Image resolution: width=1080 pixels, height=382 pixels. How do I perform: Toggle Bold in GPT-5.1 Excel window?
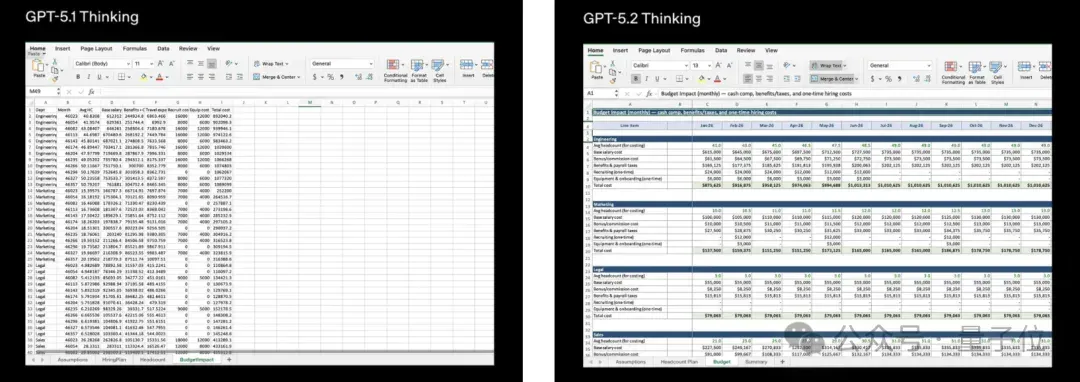78,77
